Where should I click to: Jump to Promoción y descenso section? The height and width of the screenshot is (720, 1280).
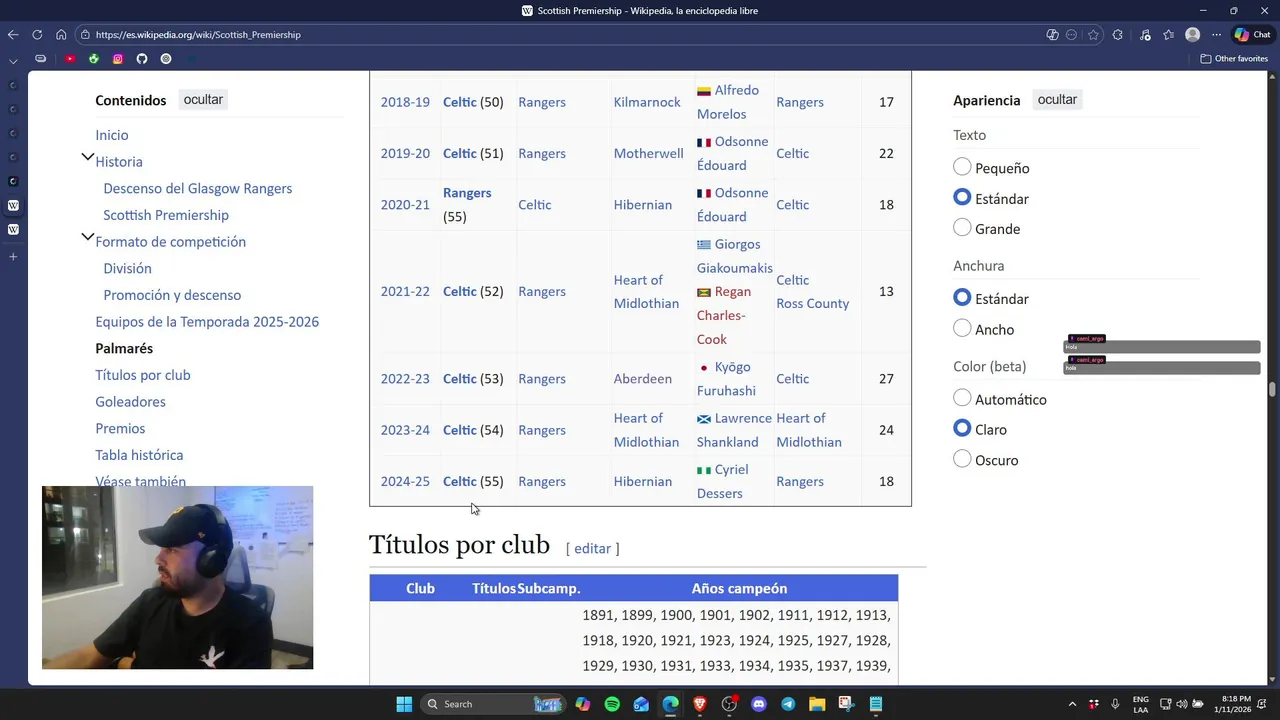pyautogui.click(x=172, y=295)
